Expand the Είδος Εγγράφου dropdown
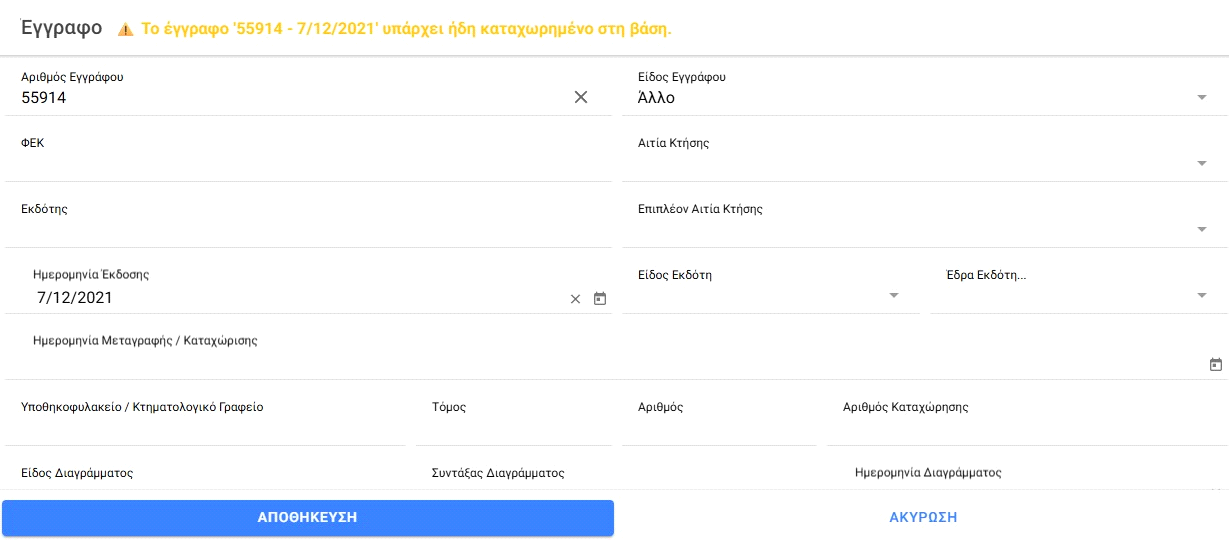Viewport: 1229px width, 540px height. (x=1201, y=98)
